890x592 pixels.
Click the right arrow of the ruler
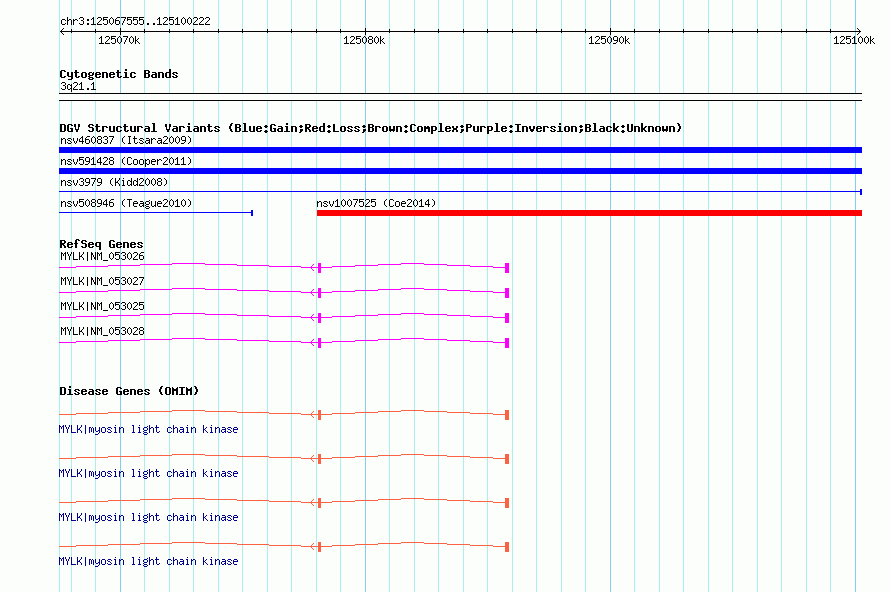click(858, 31)
